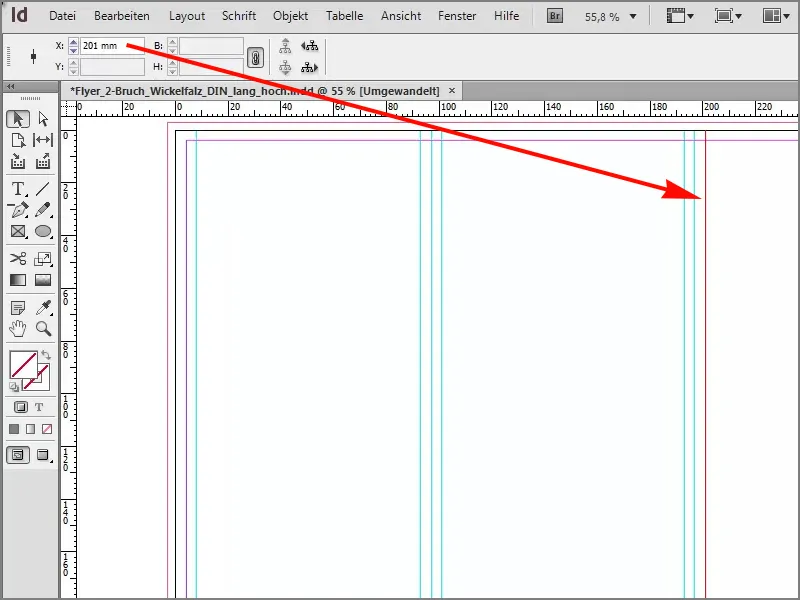Toggle formatting affects text

(x=39, y=407)
